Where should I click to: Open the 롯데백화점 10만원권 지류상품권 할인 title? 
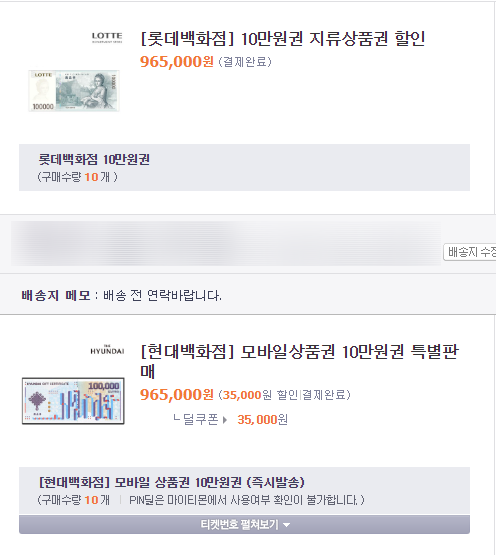[x=283, y=39]
